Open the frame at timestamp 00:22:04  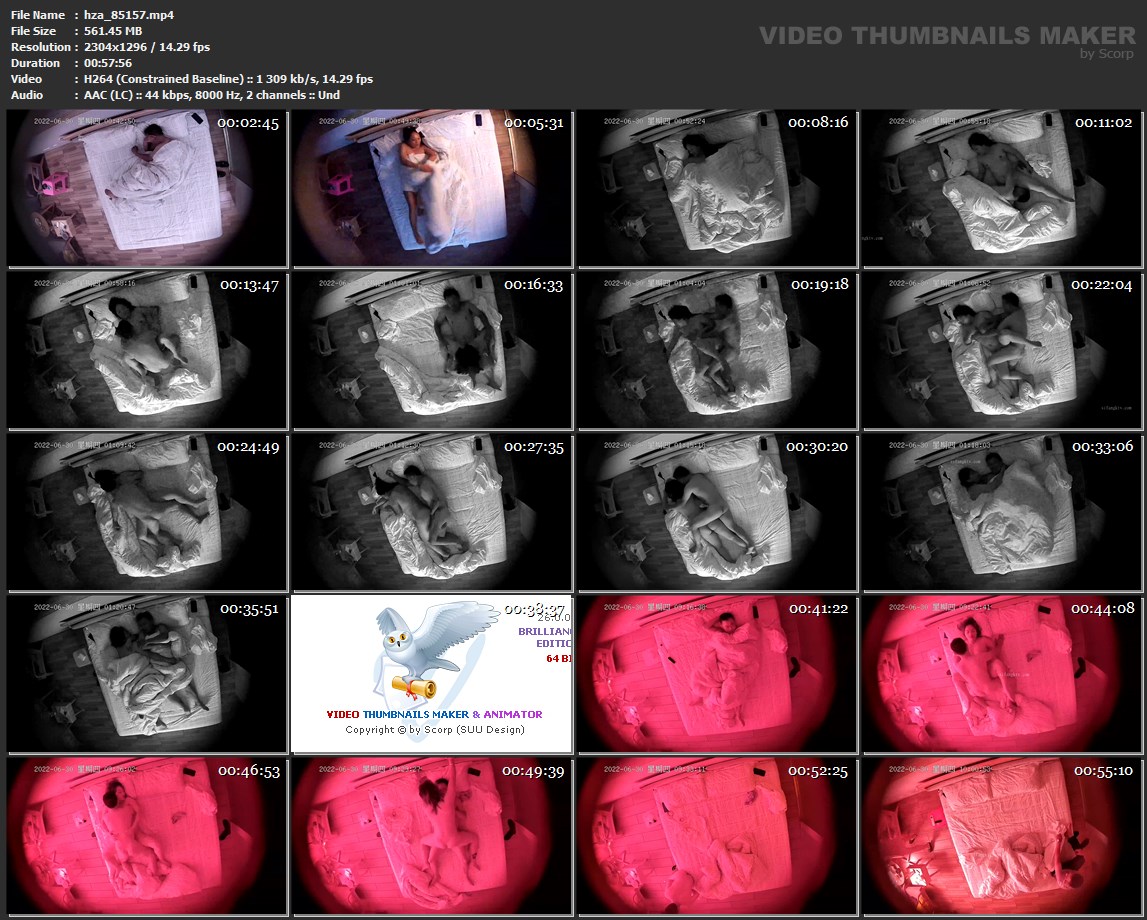(1002, 350)
